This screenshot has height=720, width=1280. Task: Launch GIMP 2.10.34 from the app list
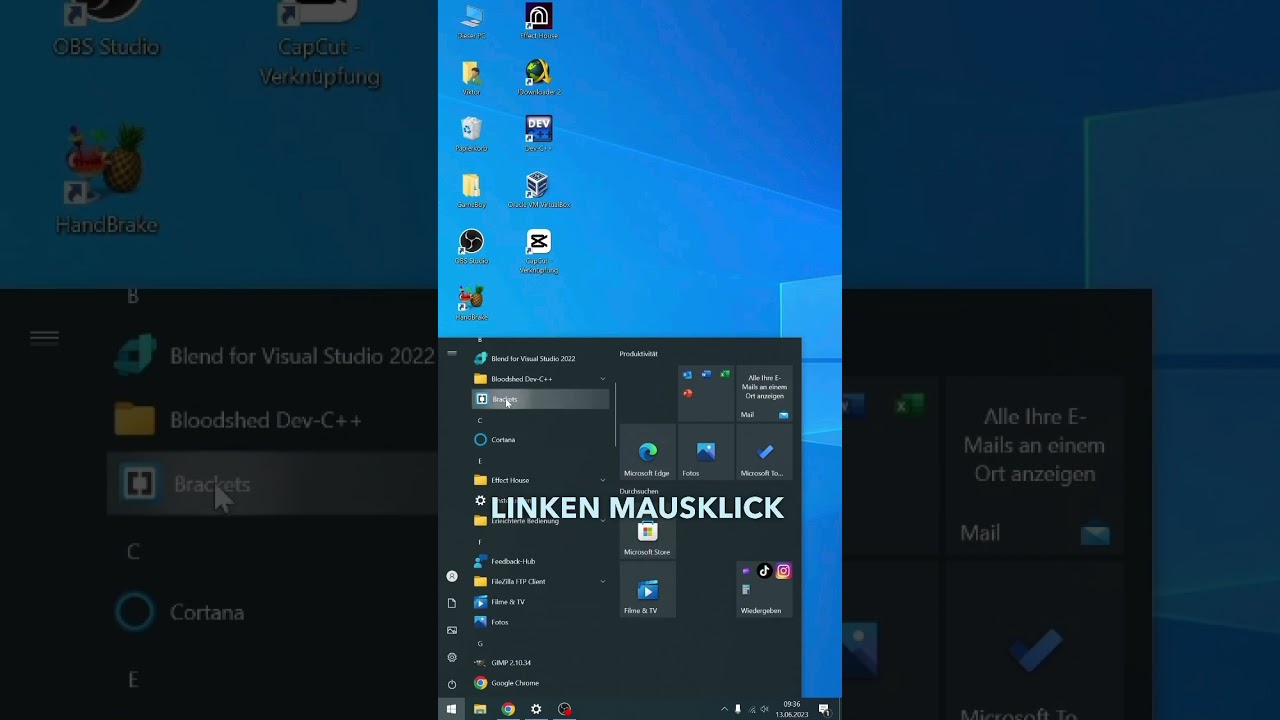coord(540,662)
